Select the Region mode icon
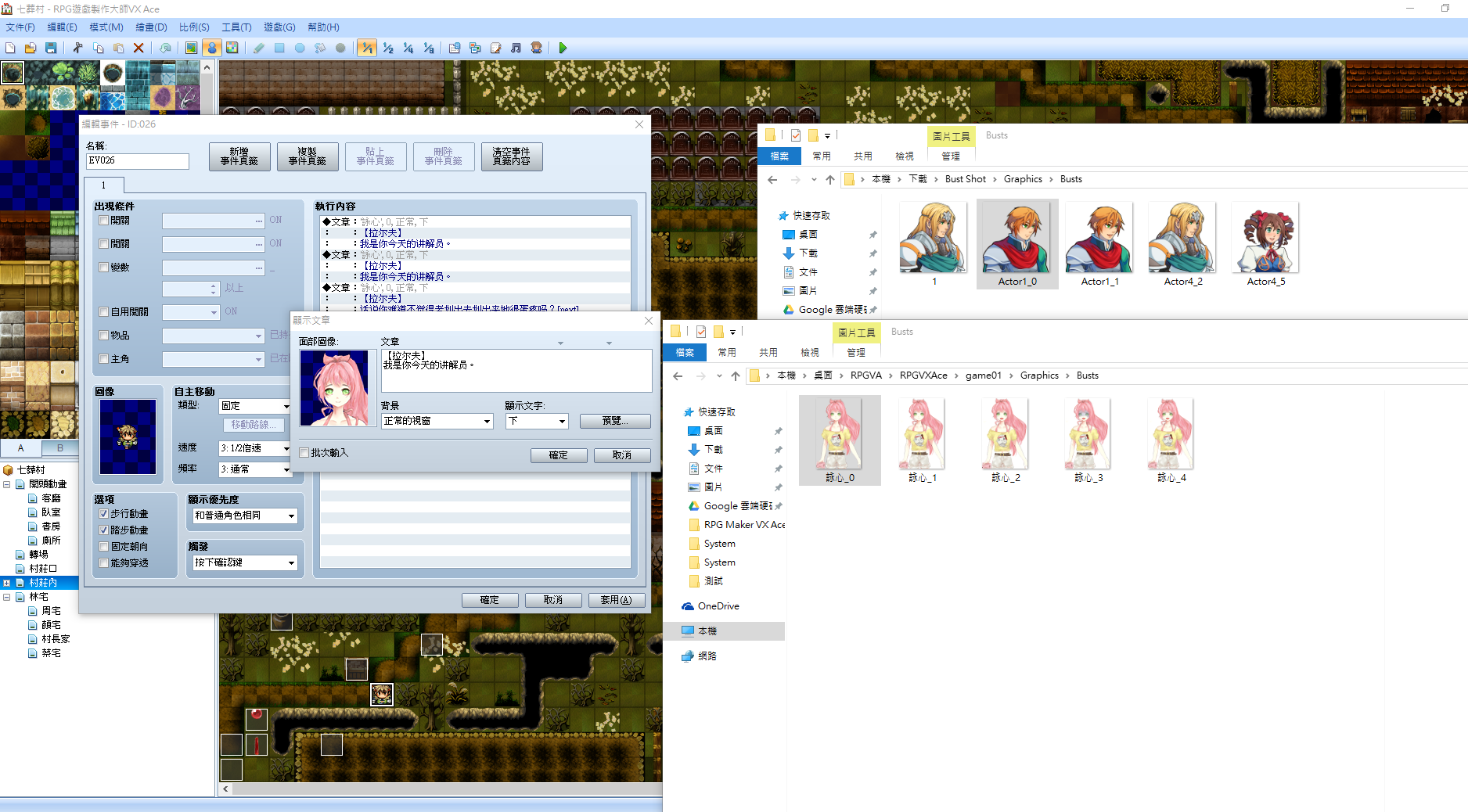 (x=232, y=48)
